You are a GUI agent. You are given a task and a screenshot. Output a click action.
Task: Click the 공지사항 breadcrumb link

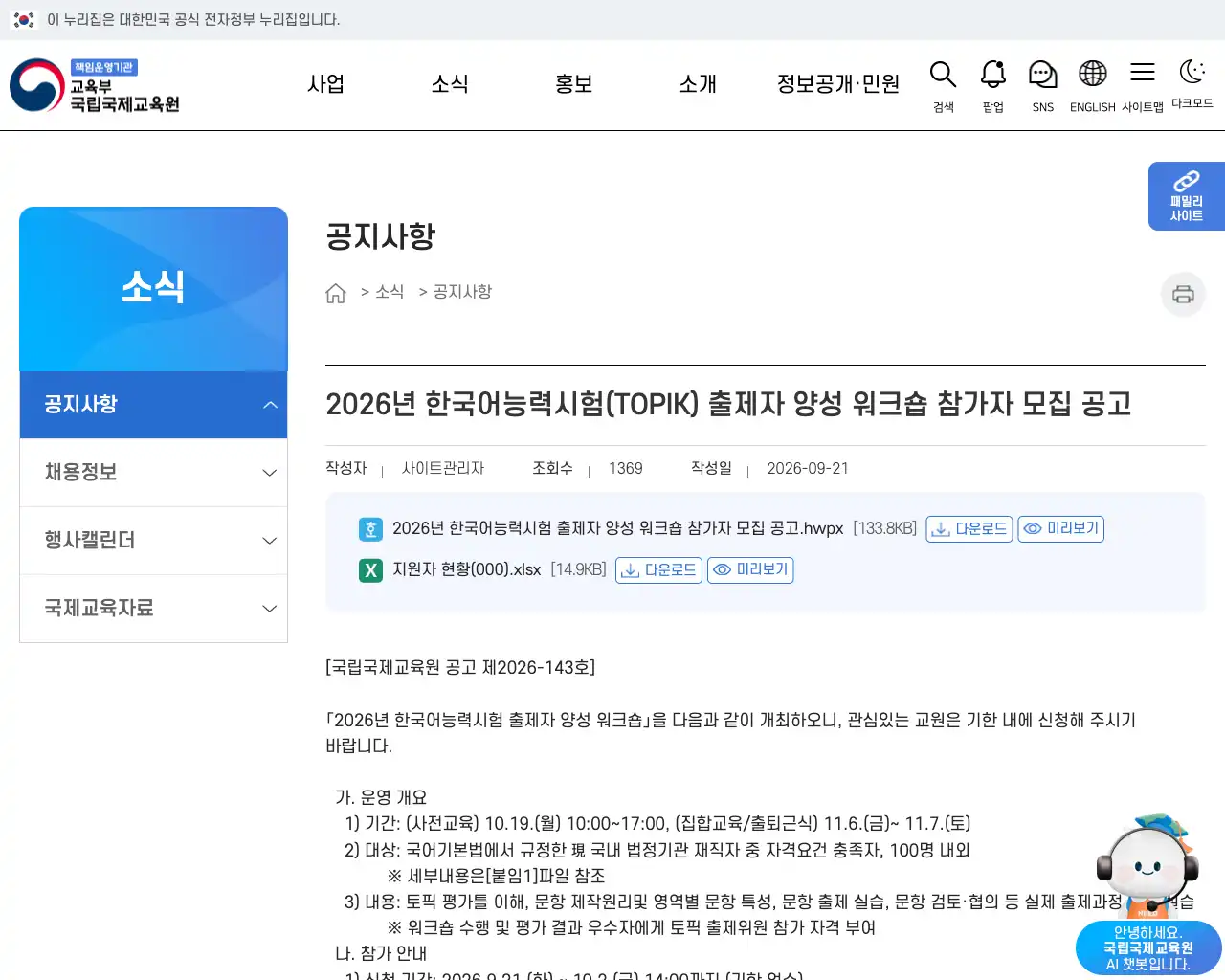coord(462,292)
